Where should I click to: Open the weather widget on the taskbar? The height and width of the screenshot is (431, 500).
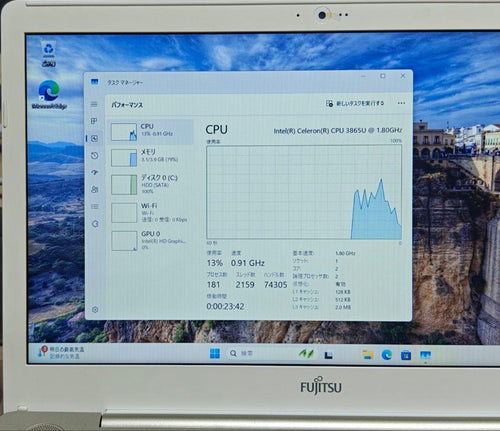tap(61, 352)
